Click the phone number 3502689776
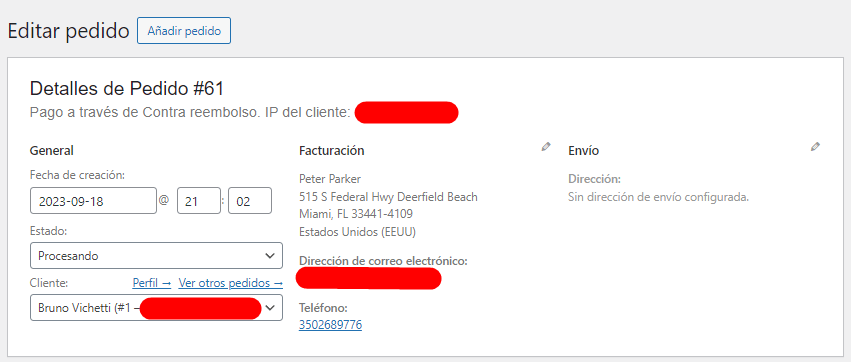This screenshot has width=851, height=362. [x=331, y=325]
